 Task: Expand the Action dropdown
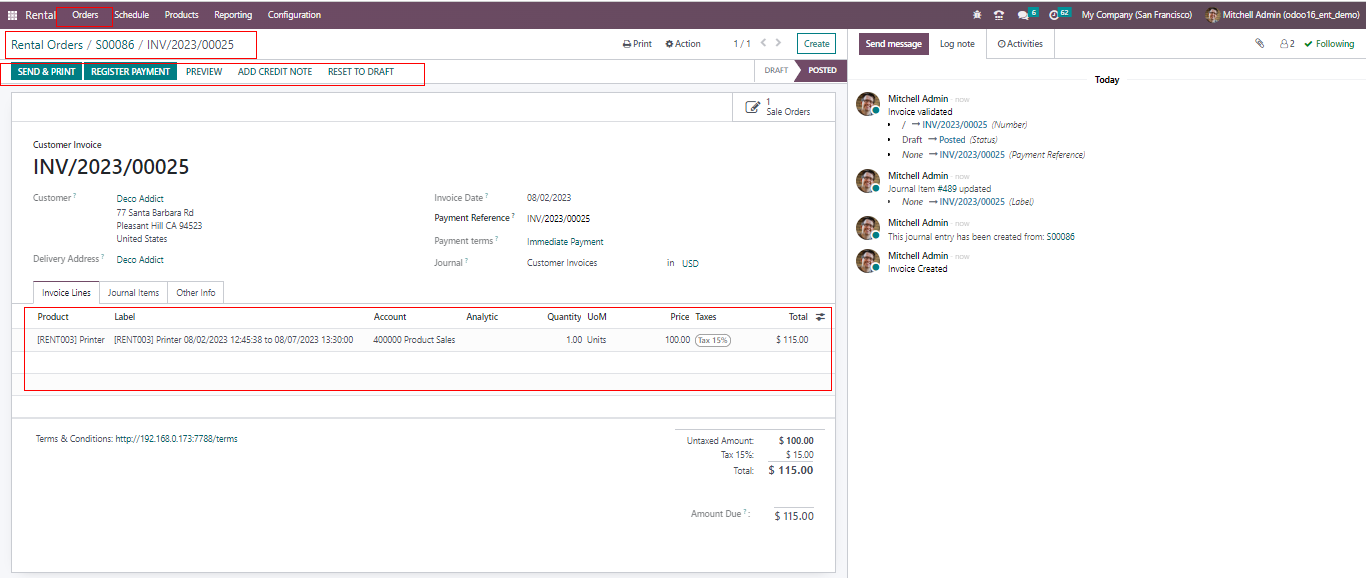click(x=683, y=44)
